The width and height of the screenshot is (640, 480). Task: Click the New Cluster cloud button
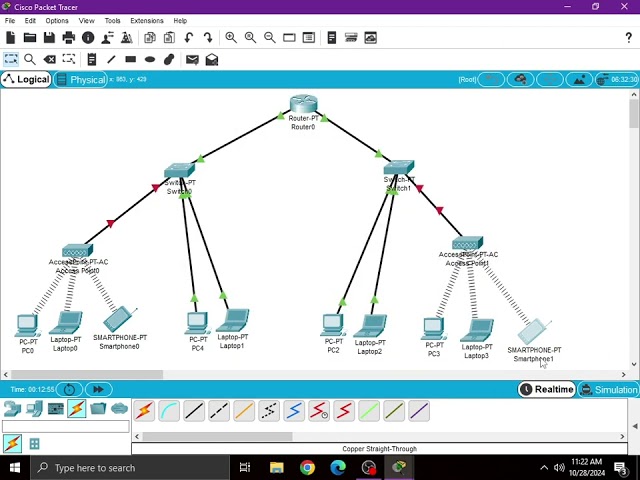520,80
